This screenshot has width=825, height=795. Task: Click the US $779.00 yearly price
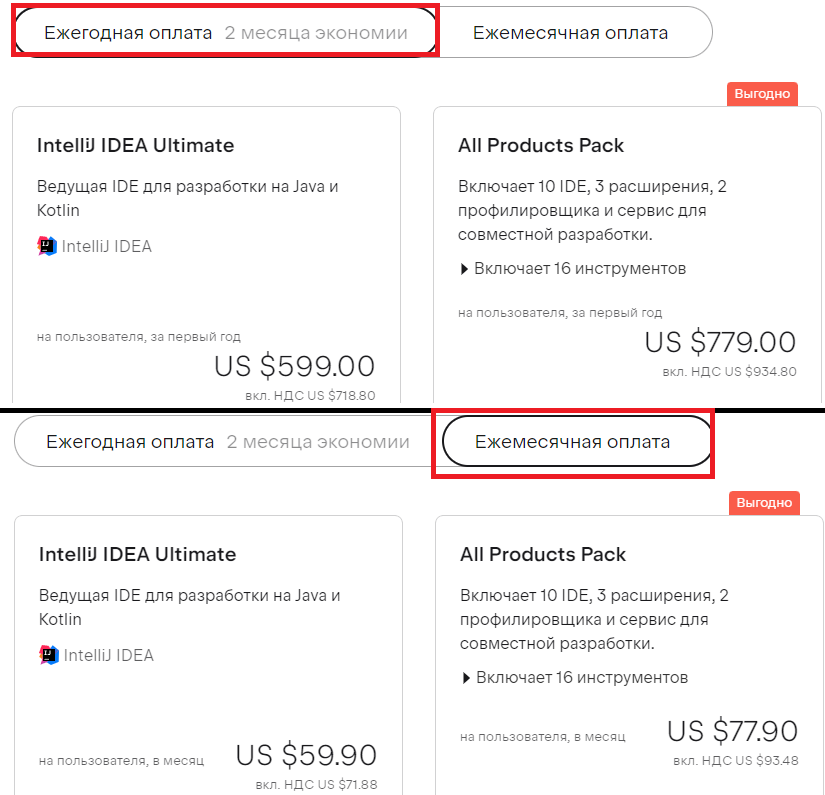point(720,342)
